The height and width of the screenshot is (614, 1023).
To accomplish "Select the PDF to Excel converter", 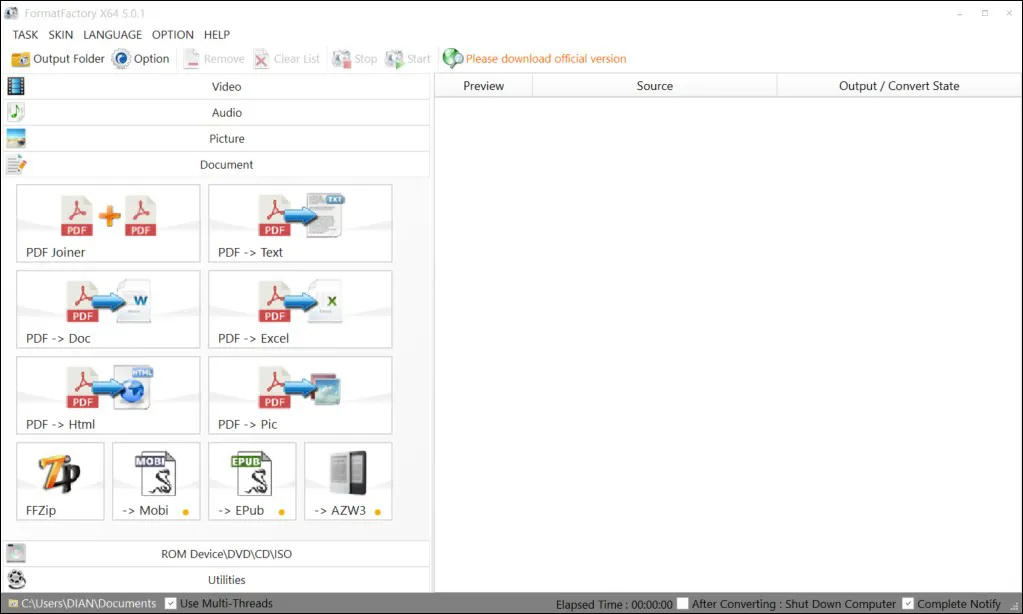I will coord(299,308).
